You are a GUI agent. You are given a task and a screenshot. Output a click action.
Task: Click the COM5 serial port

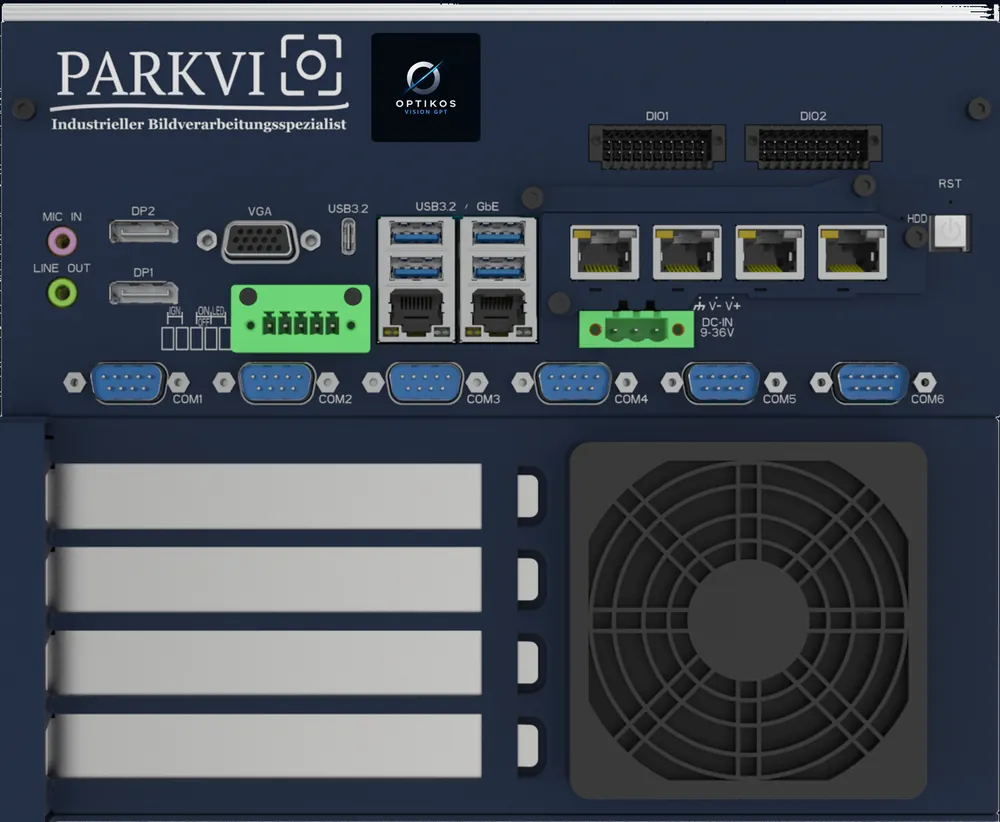721,383
